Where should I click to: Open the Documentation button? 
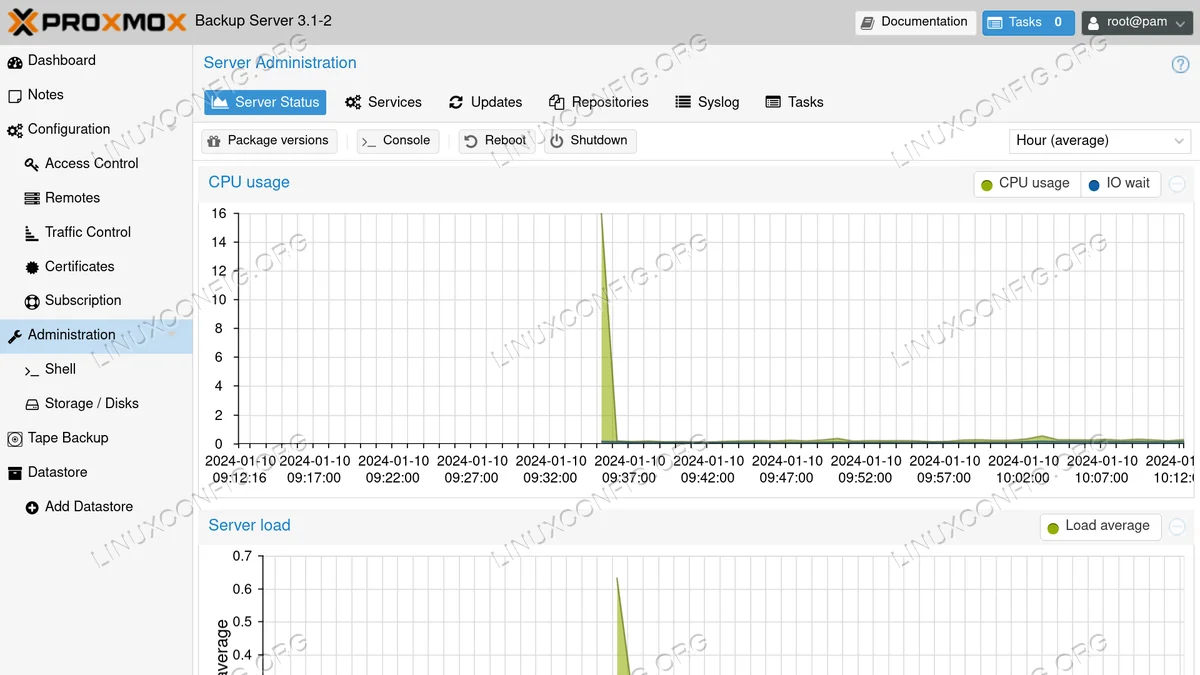coord(915,22)
